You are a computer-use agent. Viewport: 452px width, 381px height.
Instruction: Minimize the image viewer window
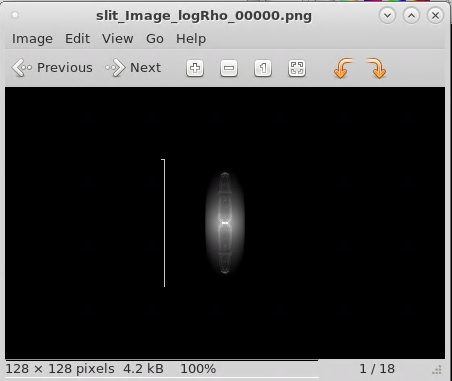tap(387, 16)
